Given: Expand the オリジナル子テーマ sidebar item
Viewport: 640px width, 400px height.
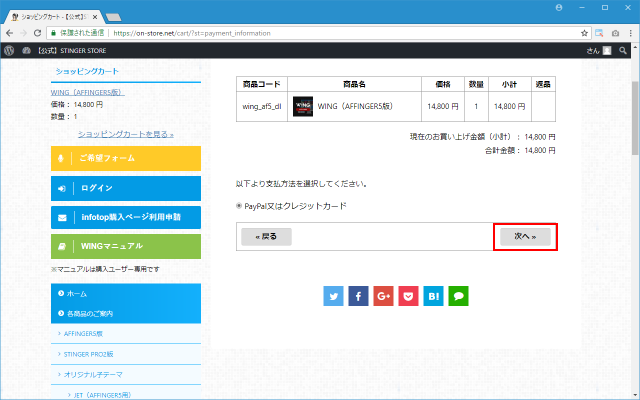Looking at the screenshot, I should (92, 375).
